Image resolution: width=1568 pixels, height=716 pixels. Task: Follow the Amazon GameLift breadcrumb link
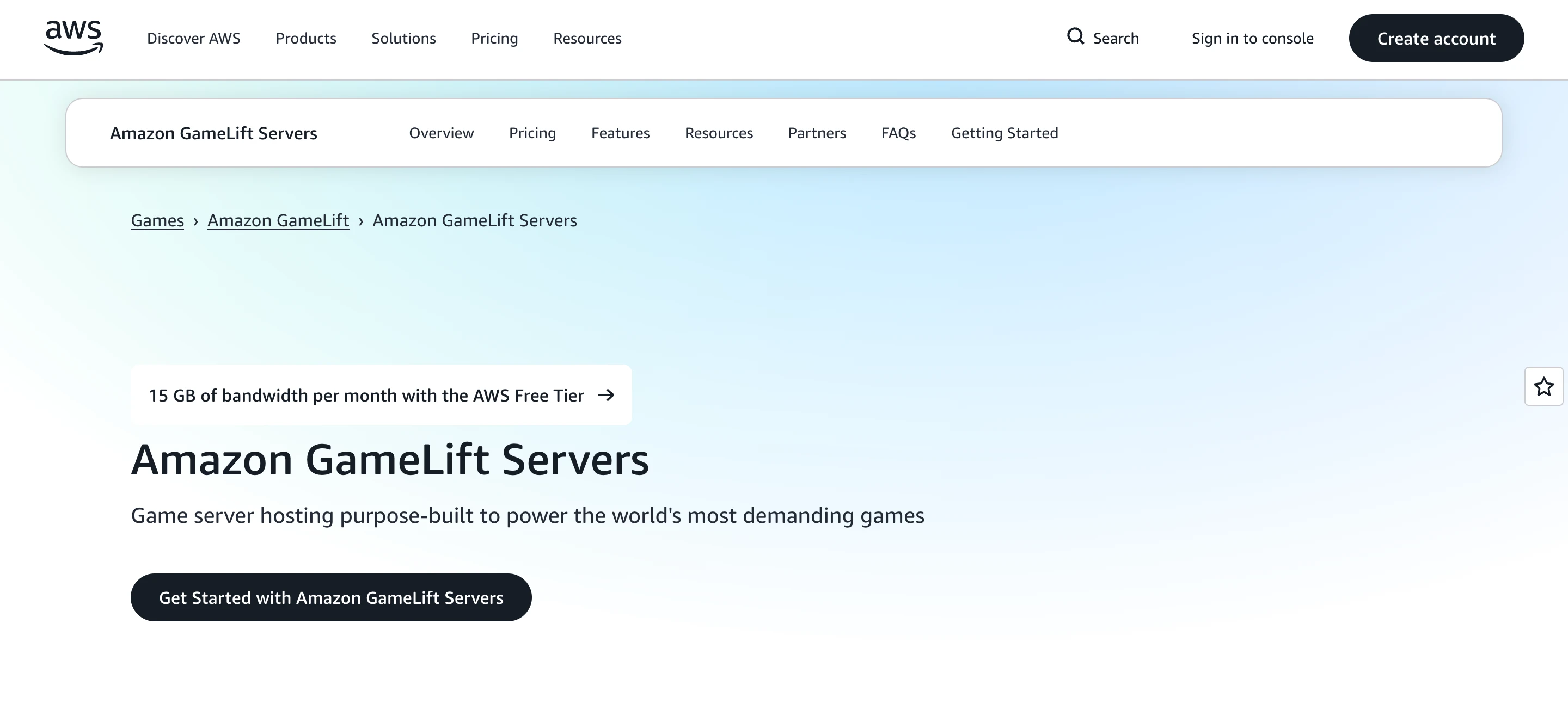(x=278, y=220)
